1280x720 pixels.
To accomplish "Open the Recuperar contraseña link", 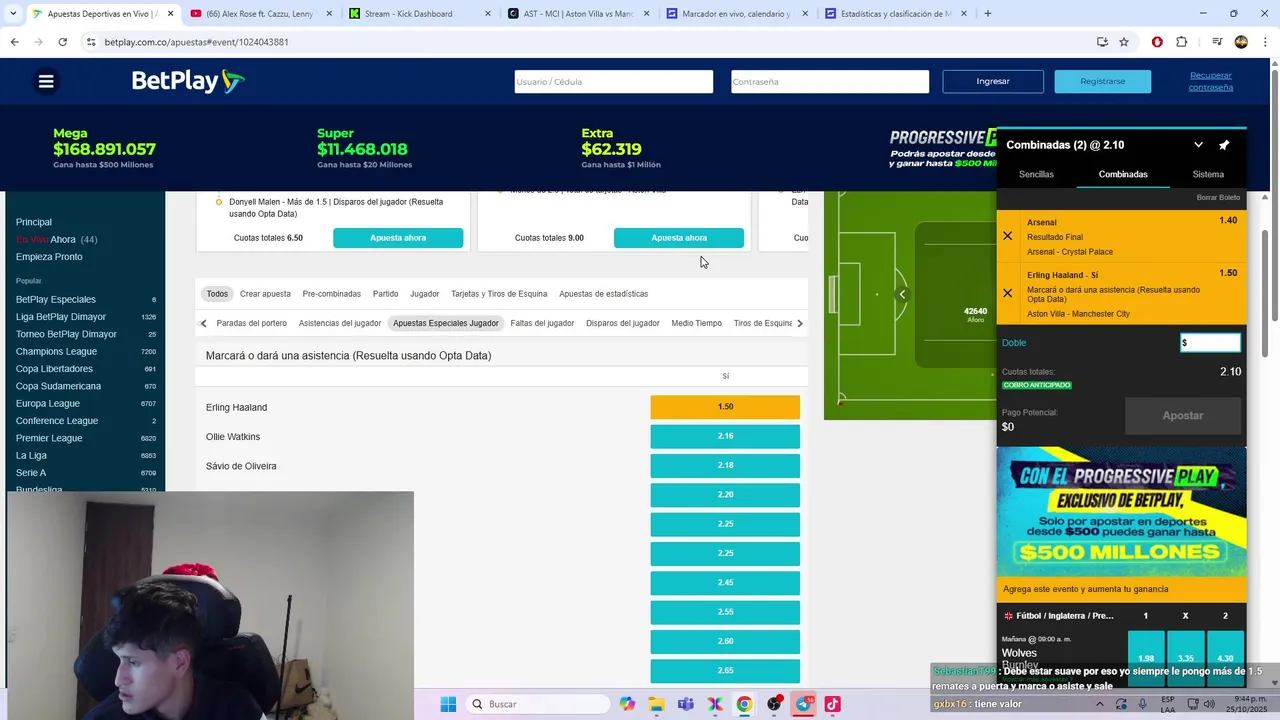I will pos(1211,81).
